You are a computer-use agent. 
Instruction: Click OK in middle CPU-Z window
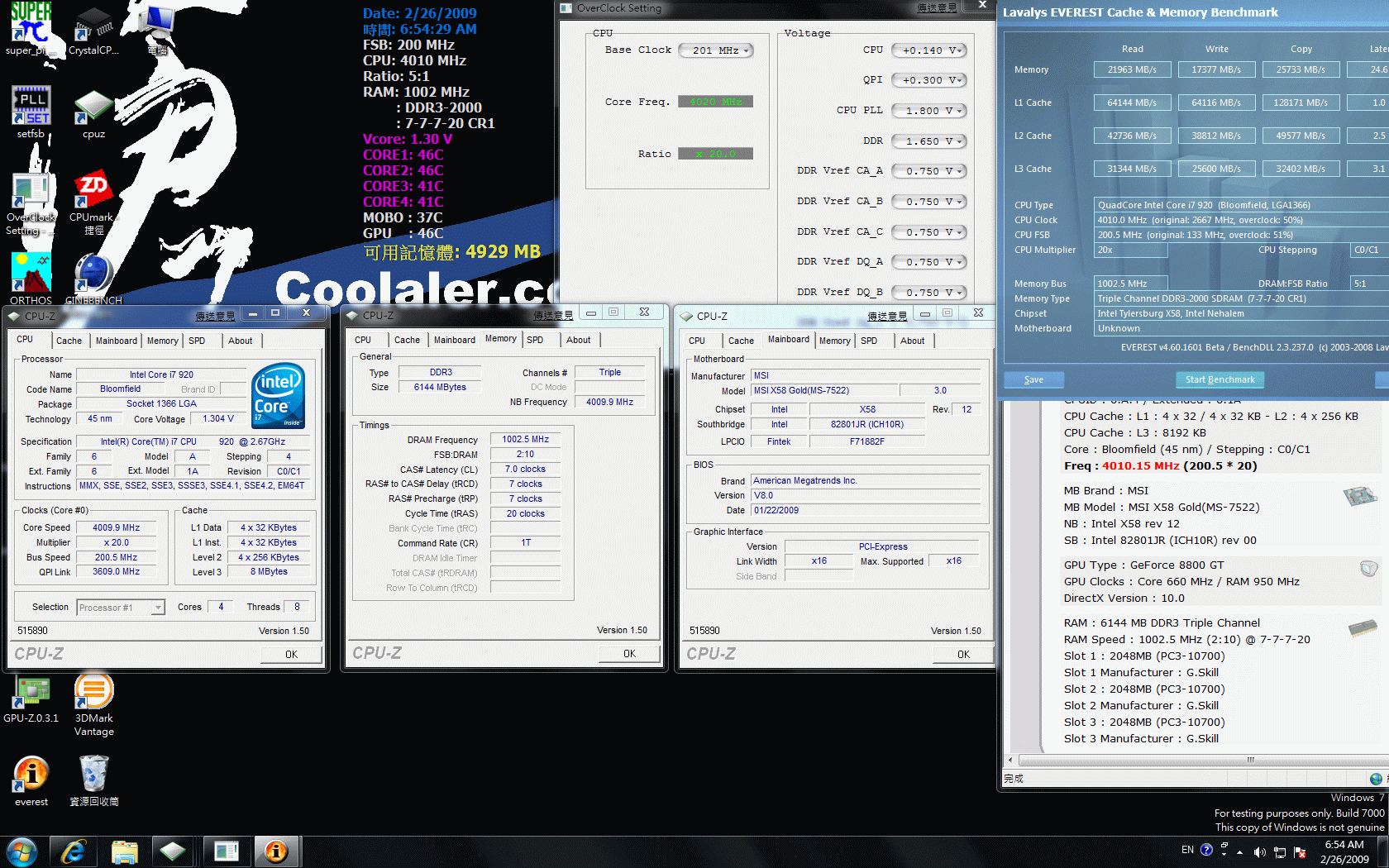pos(629,653)
